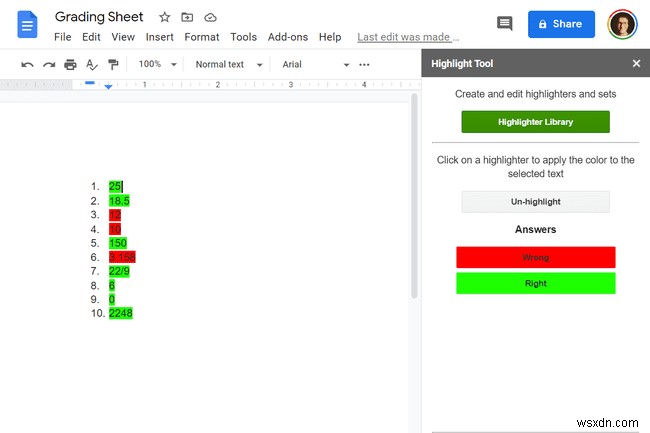The image size is (650, 433).
Task: Click answer 22/9 in the list
Action: [119, 271]
